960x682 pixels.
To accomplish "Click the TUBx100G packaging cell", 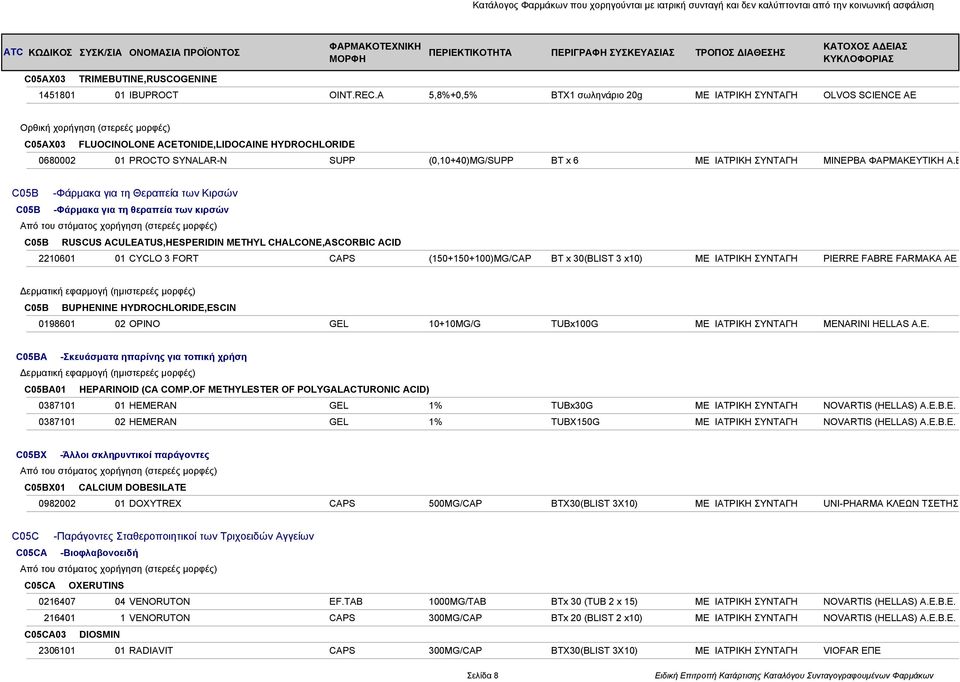I will (x=574, y=324).
